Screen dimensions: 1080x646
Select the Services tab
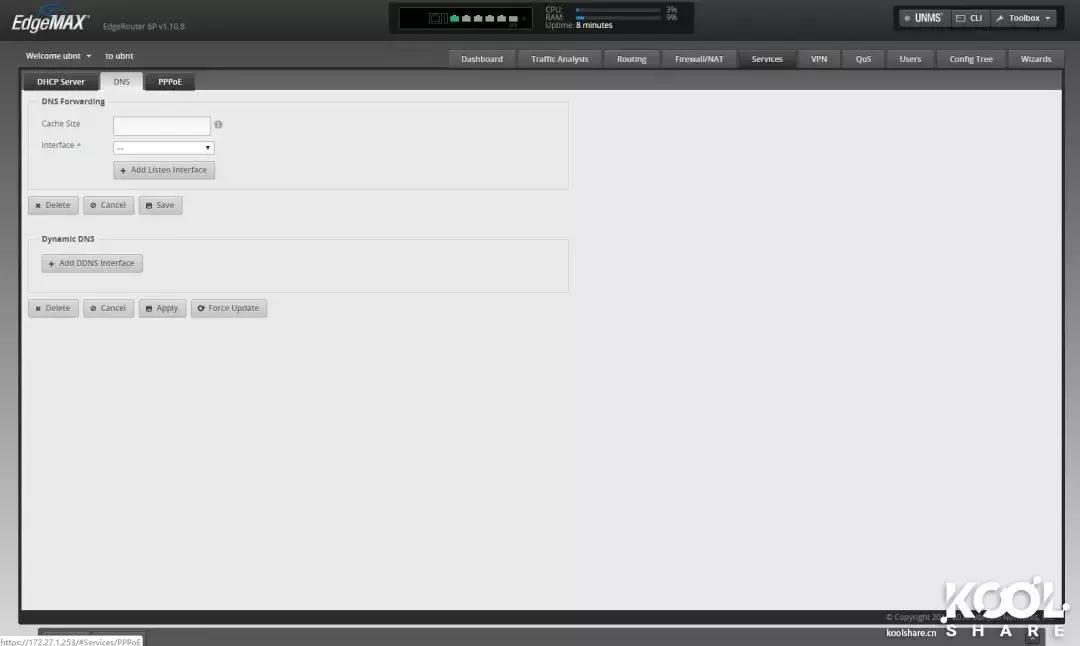pyautogui.click(x=767, y=59)
